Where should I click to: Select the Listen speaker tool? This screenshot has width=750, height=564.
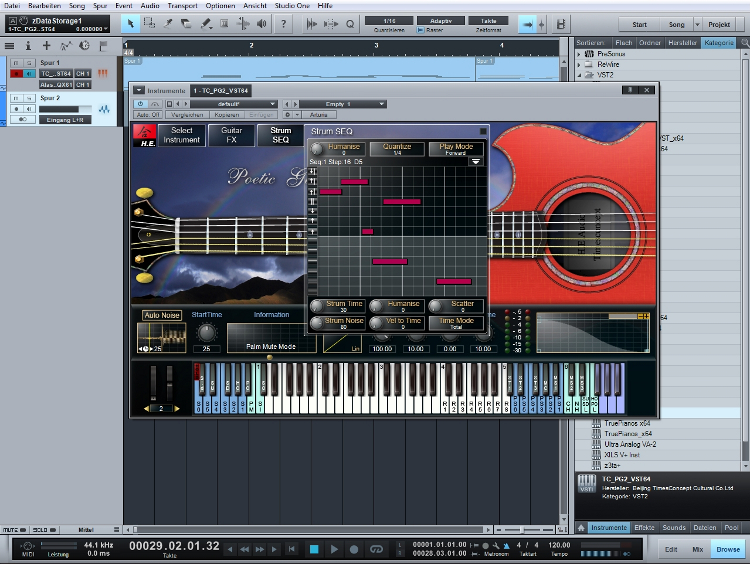click(x=262, y=23)
